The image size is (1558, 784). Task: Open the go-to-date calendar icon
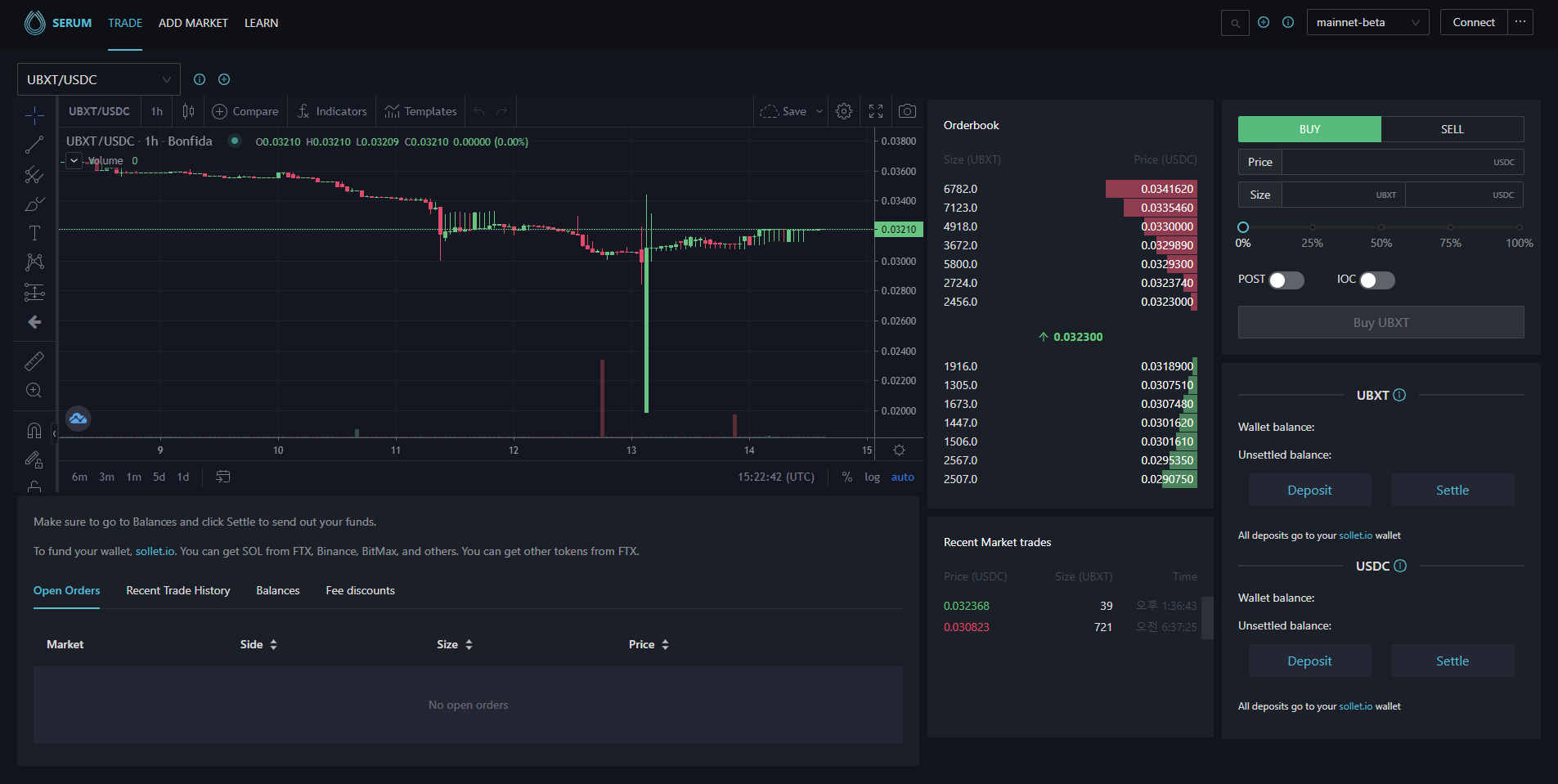(x=222, y=477)
